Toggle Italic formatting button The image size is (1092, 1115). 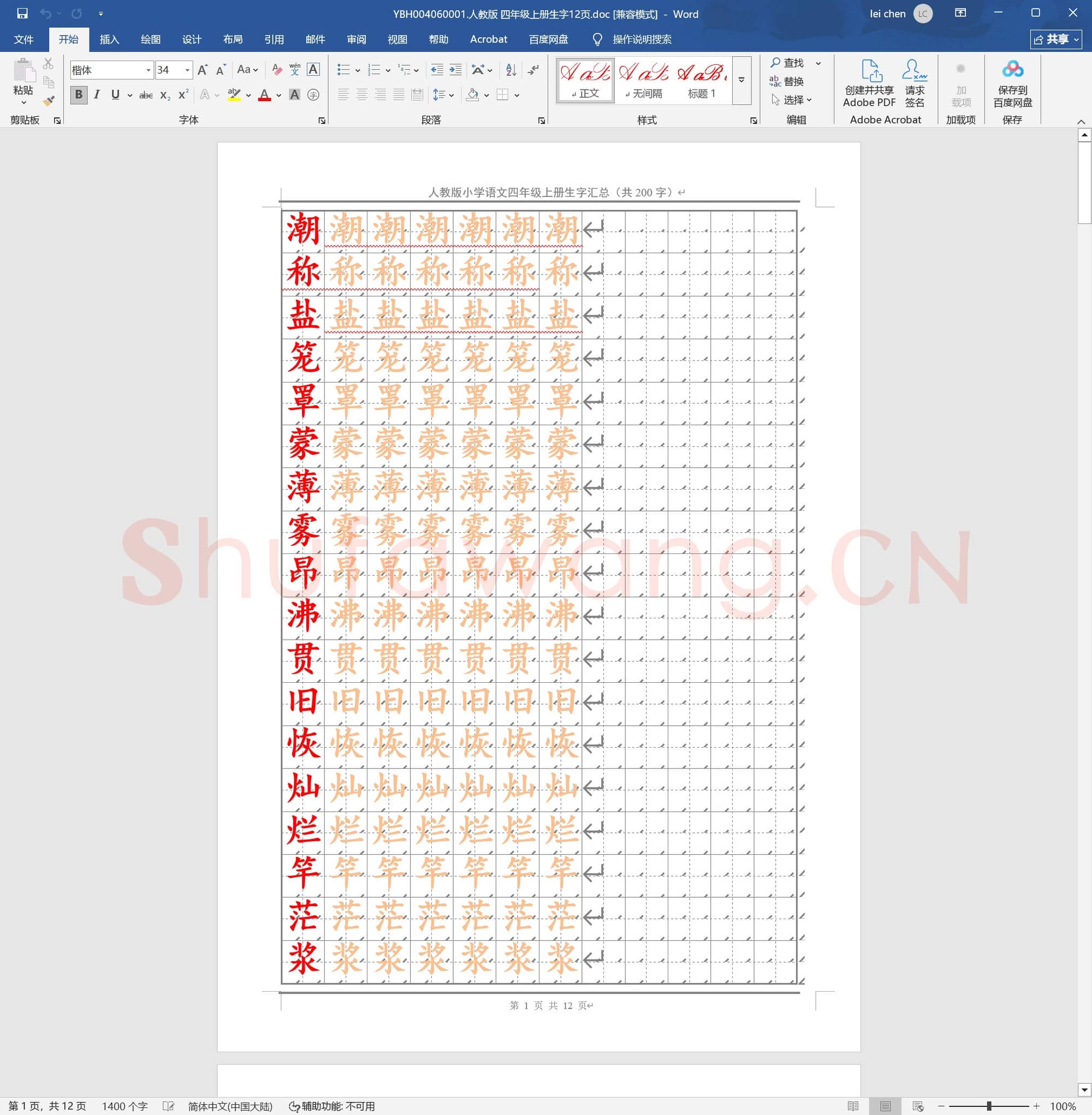[97, 95]
